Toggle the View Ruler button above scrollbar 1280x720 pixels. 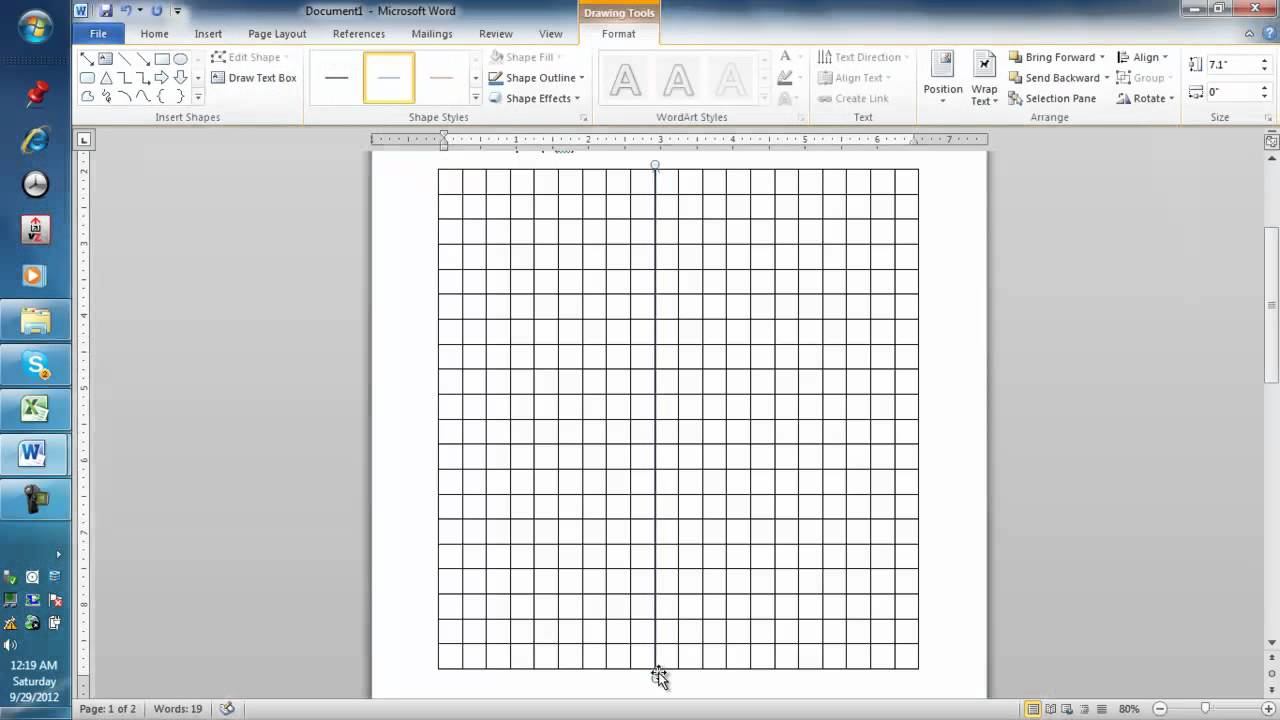pyautogui.click(x=1271, y=142)
